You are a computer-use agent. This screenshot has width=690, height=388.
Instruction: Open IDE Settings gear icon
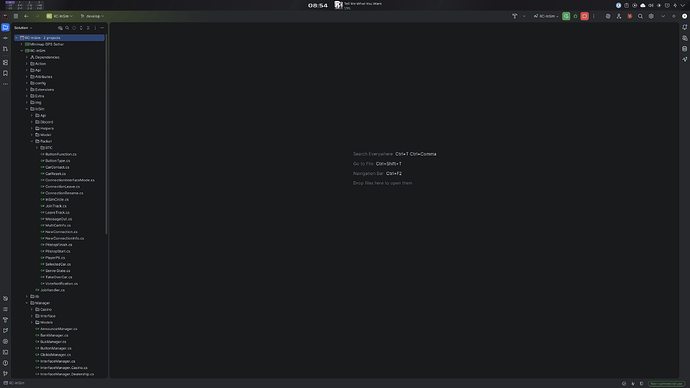pyautogui.click(x=651, y=16)
